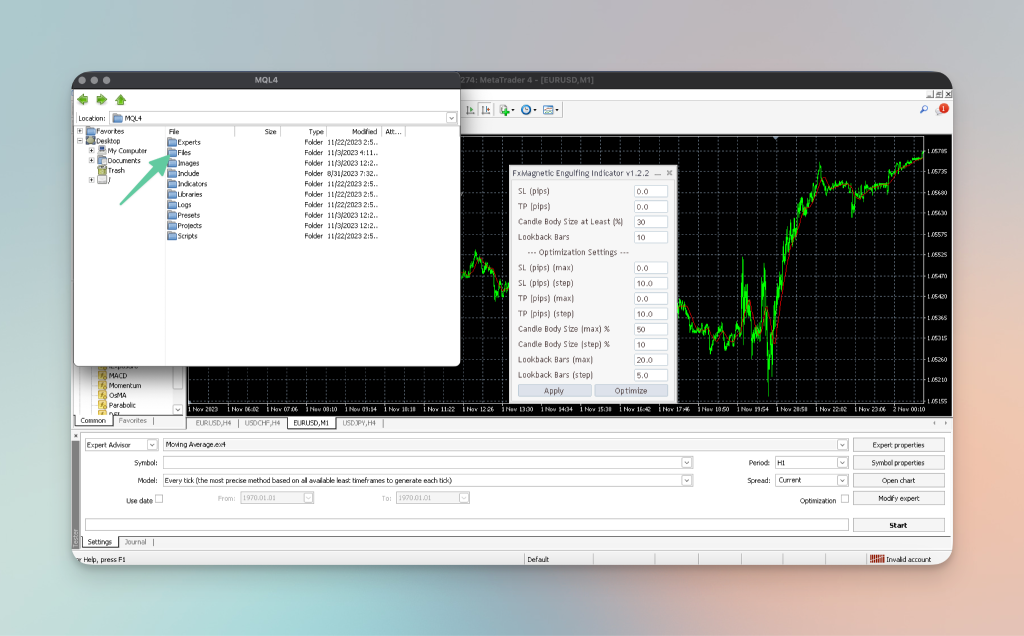Go up one folder with the up-arrow icon
Image resolution: width=1024 pixels, height=636 pixels.
(120, 99)
